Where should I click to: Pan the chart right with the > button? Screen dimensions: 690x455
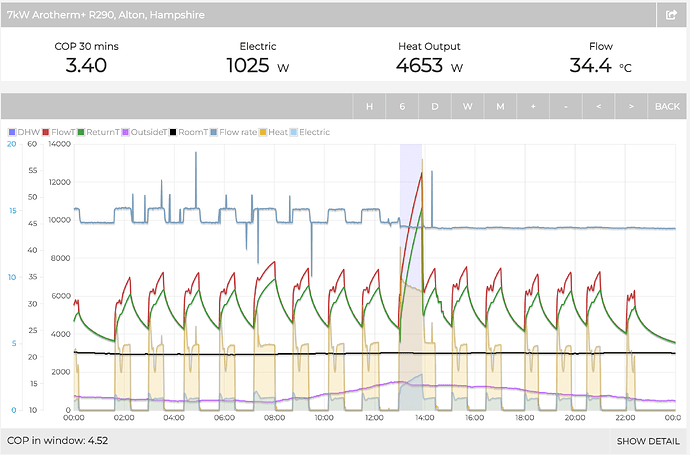tap(630, 106)
